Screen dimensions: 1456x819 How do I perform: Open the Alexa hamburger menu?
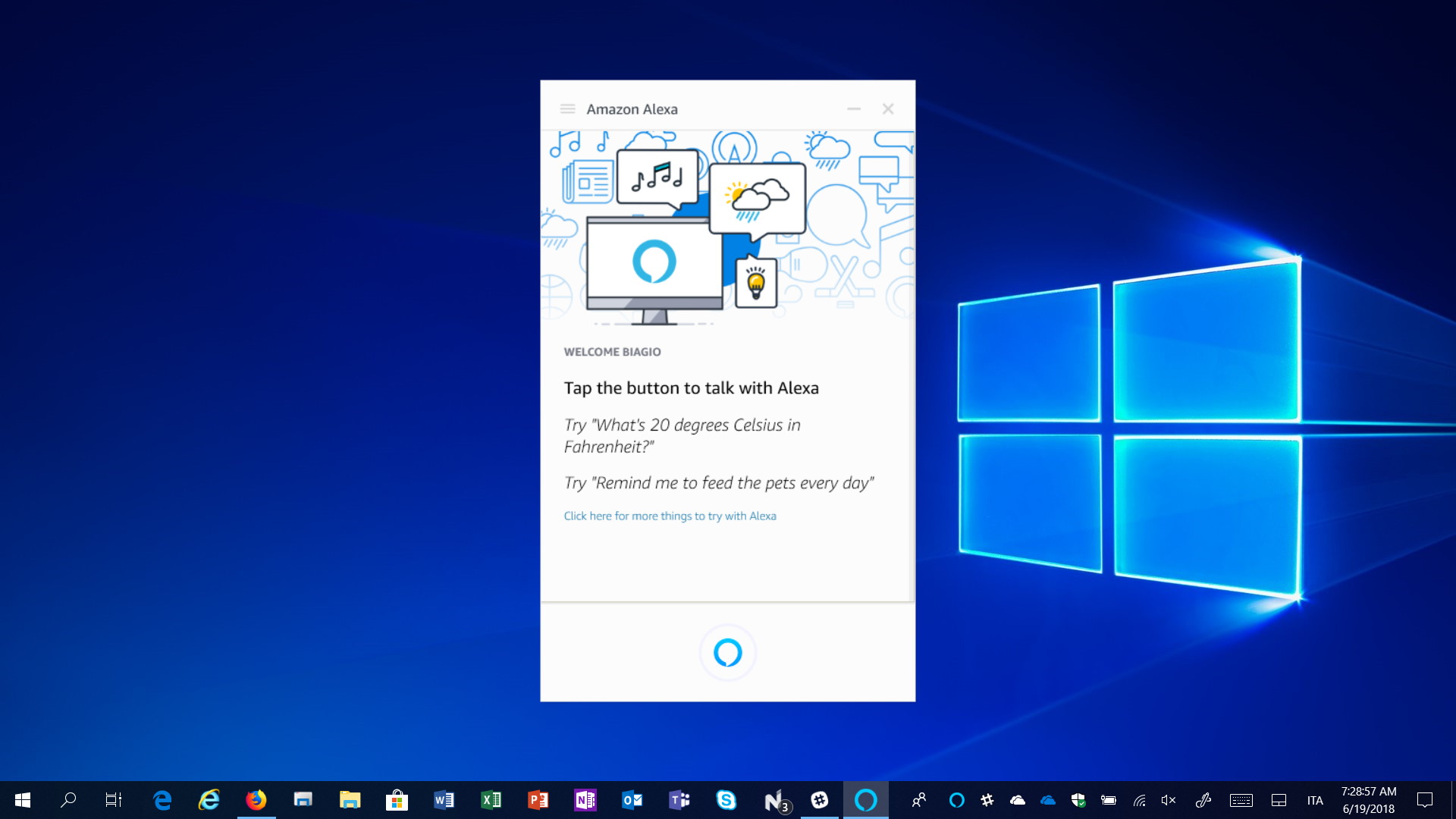pos(567,109)
